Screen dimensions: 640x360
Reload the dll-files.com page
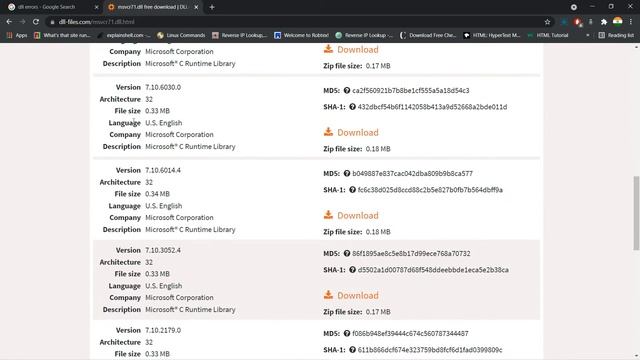click(x=36, y=22)
